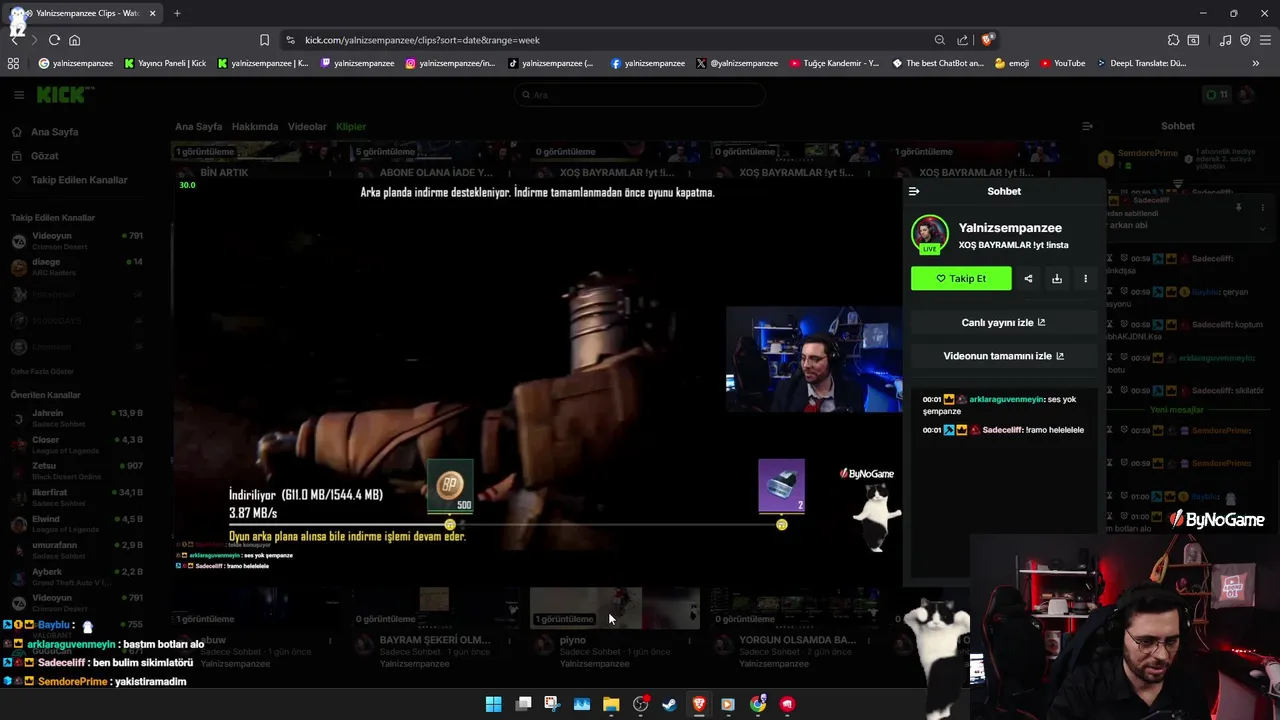This screenshot has height=720, width=1280.
Task: Switch to the Hakkımda channel tab
Action: pos(255,127)
